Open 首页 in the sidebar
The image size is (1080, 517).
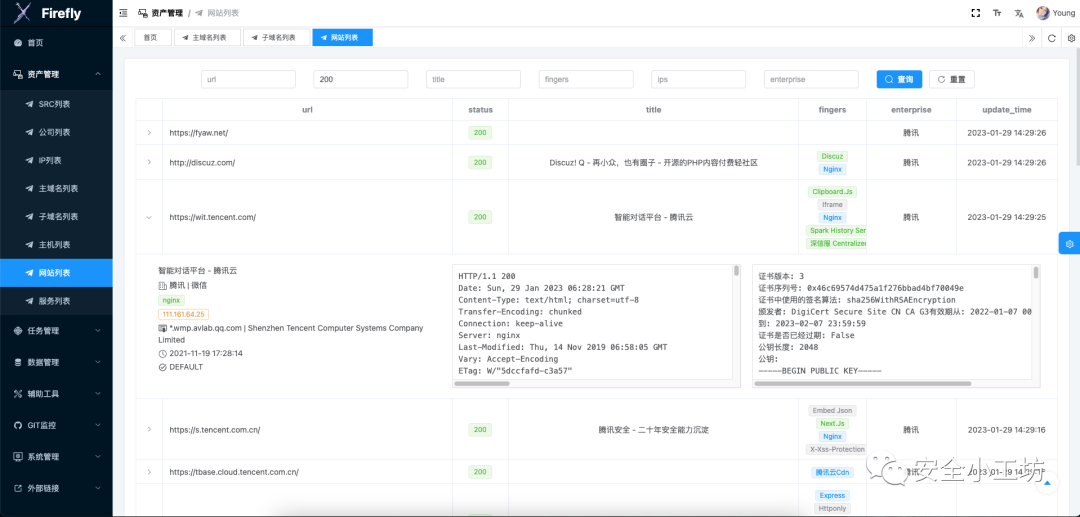tap(56, 43)
